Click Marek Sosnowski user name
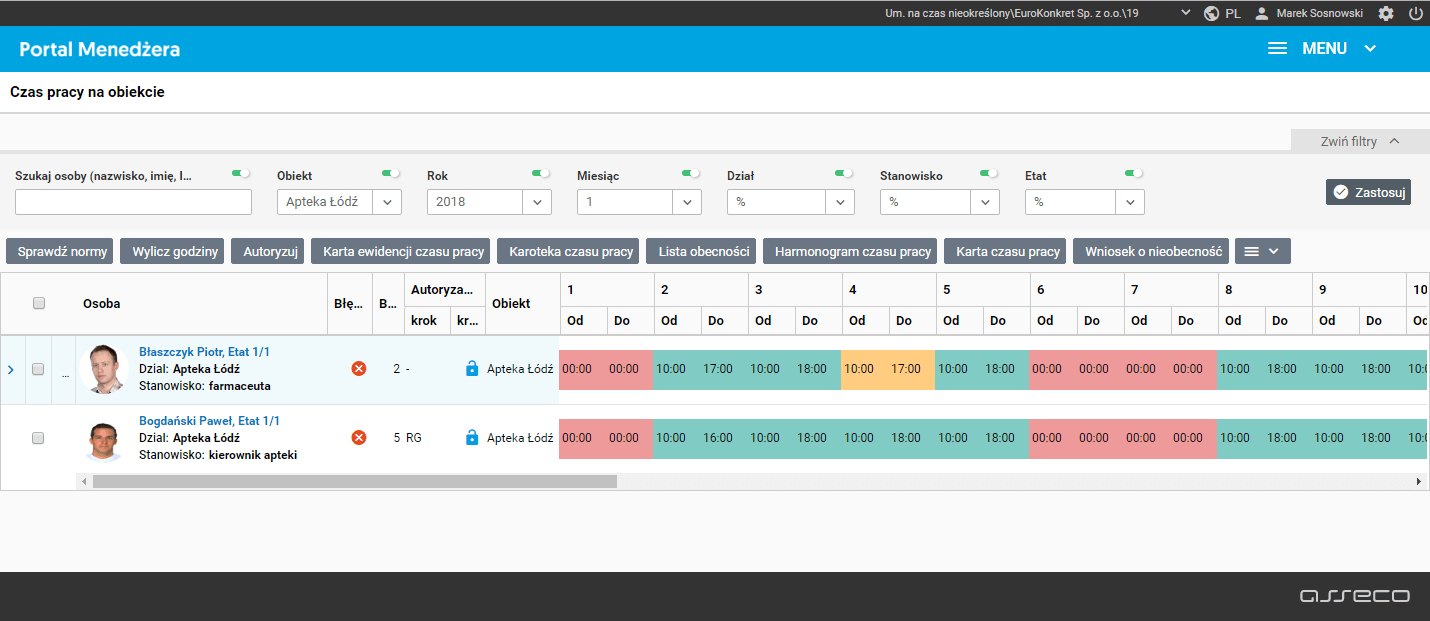This screenshot has height=621, width=1430. click(1320, 14)
